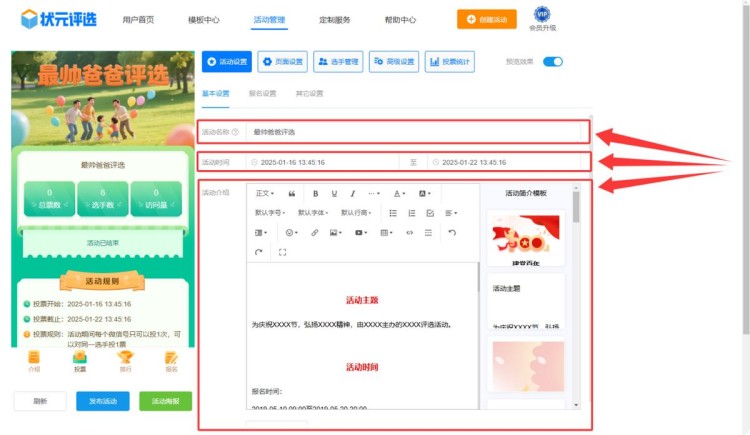Image resolution: width=750 pixels, height=435 pixels.
Task: Select the first 活动简介模板 thumbnail
Action: coord(526,238)
